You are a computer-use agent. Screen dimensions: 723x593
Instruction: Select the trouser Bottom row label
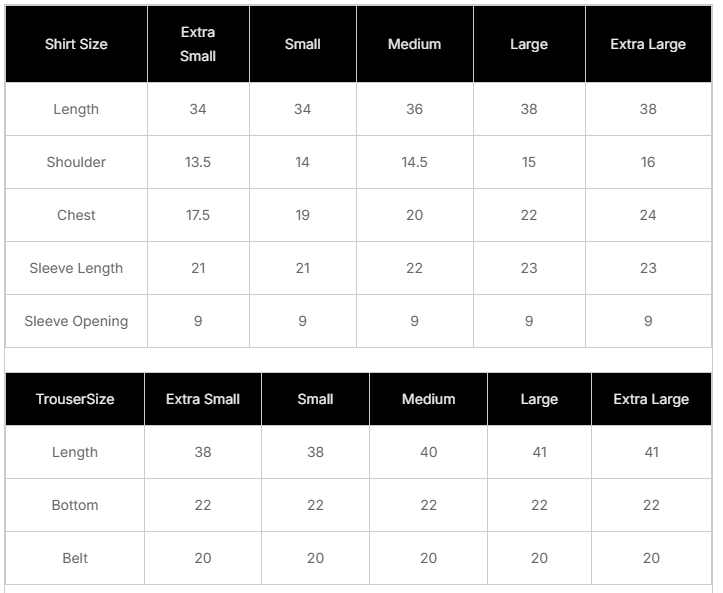coord(75,505)
